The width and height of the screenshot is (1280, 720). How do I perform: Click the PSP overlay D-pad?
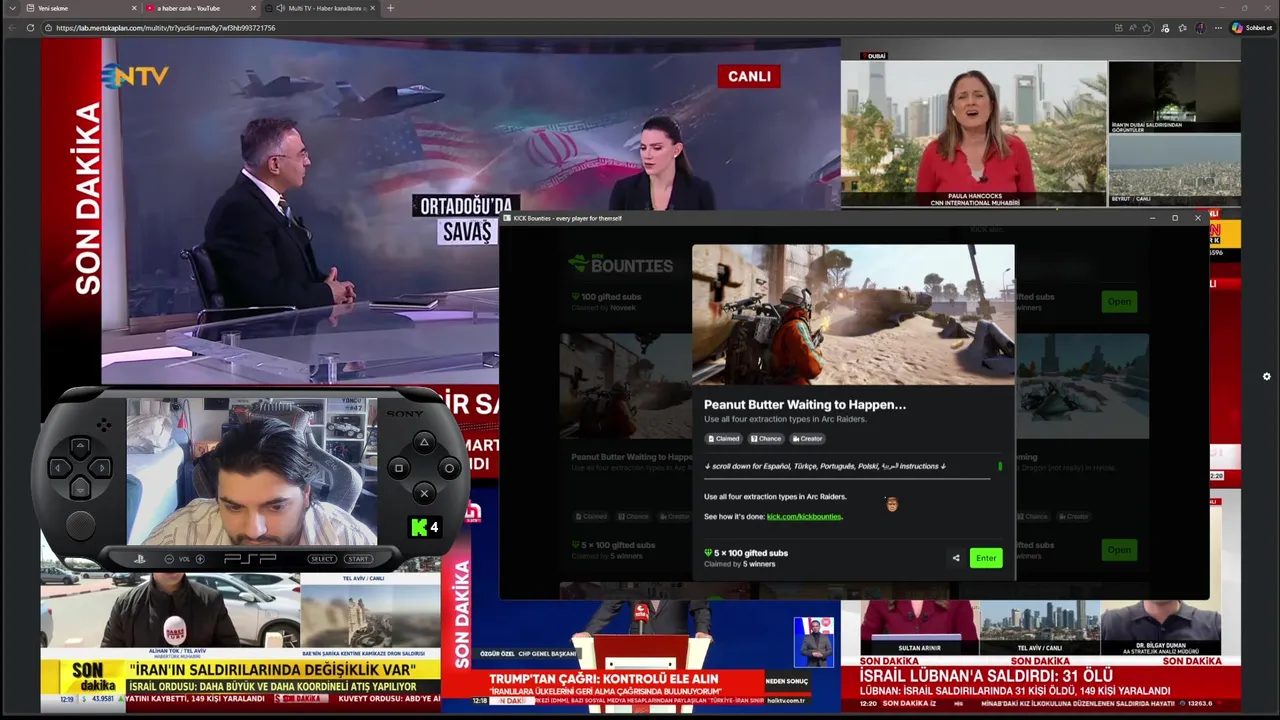point(80,467)
